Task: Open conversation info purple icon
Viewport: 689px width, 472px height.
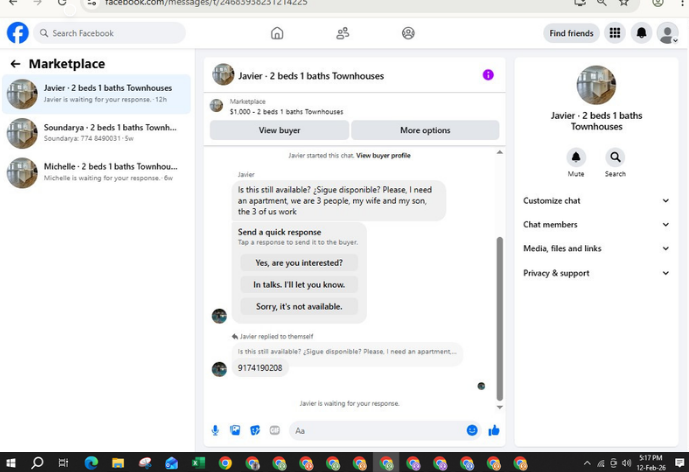Action: [488, 75]
